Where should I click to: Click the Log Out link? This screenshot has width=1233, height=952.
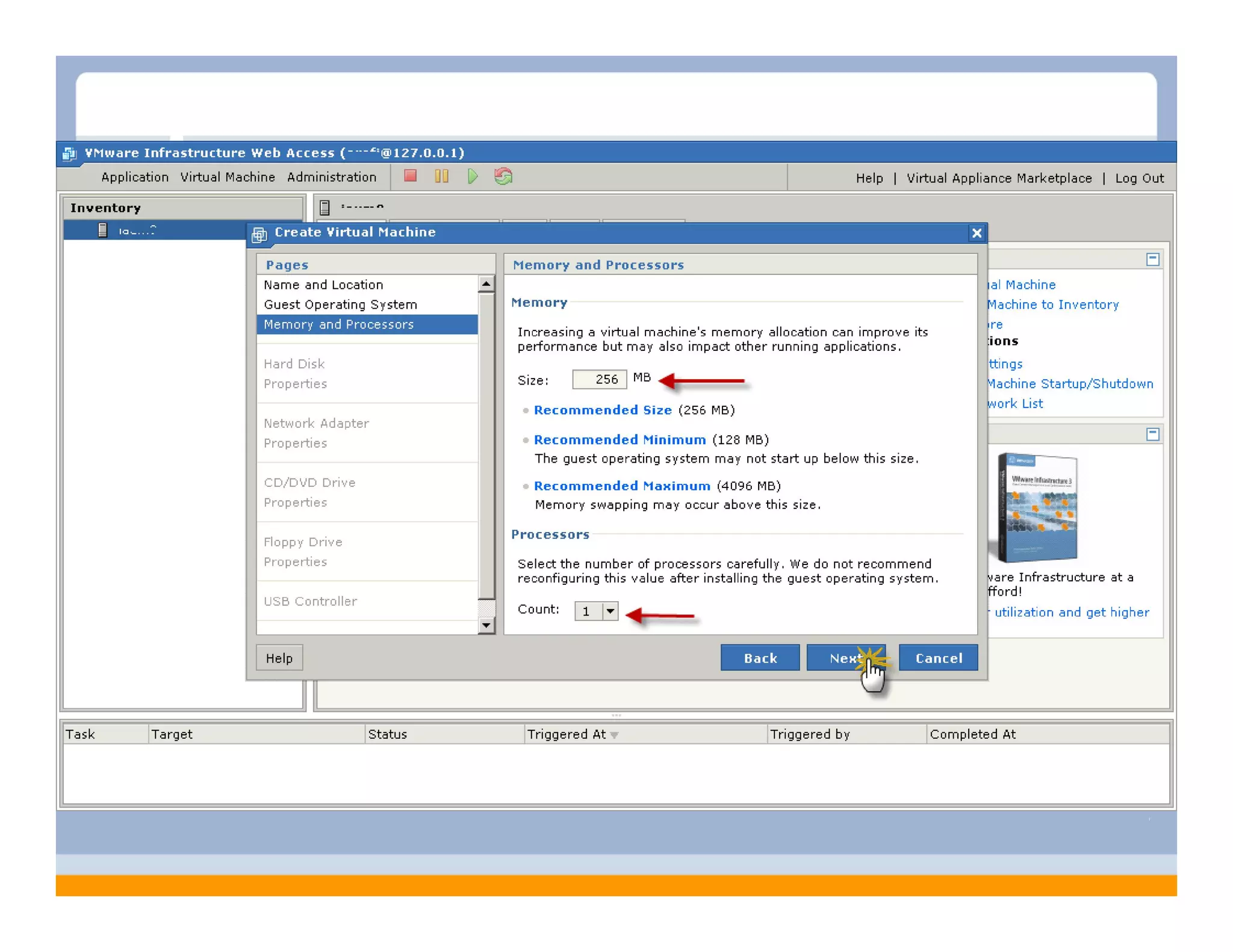(x=1139, y=178)
